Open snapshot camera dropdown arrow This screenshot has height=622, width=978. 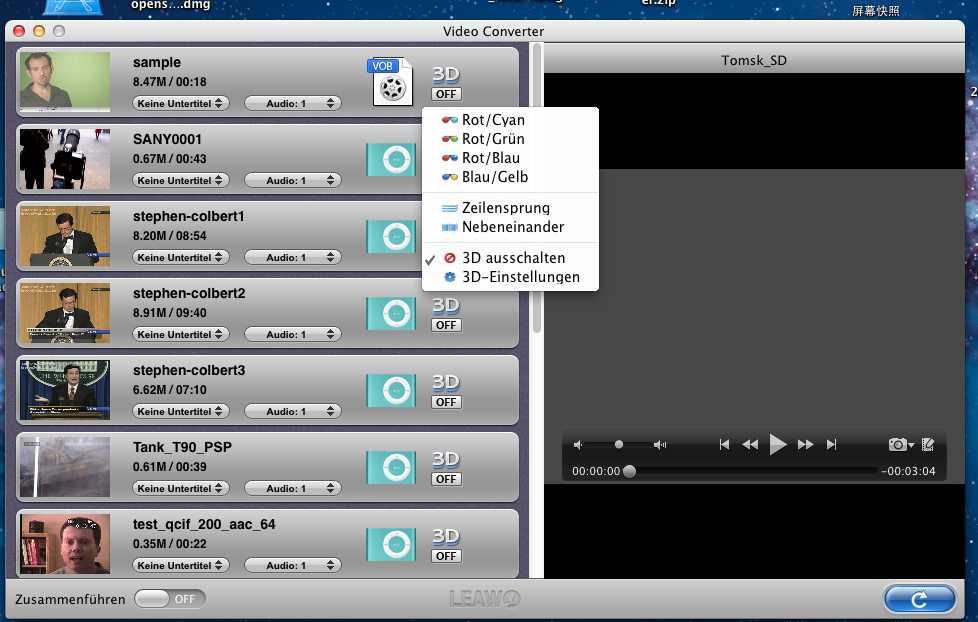click(911, 445)
